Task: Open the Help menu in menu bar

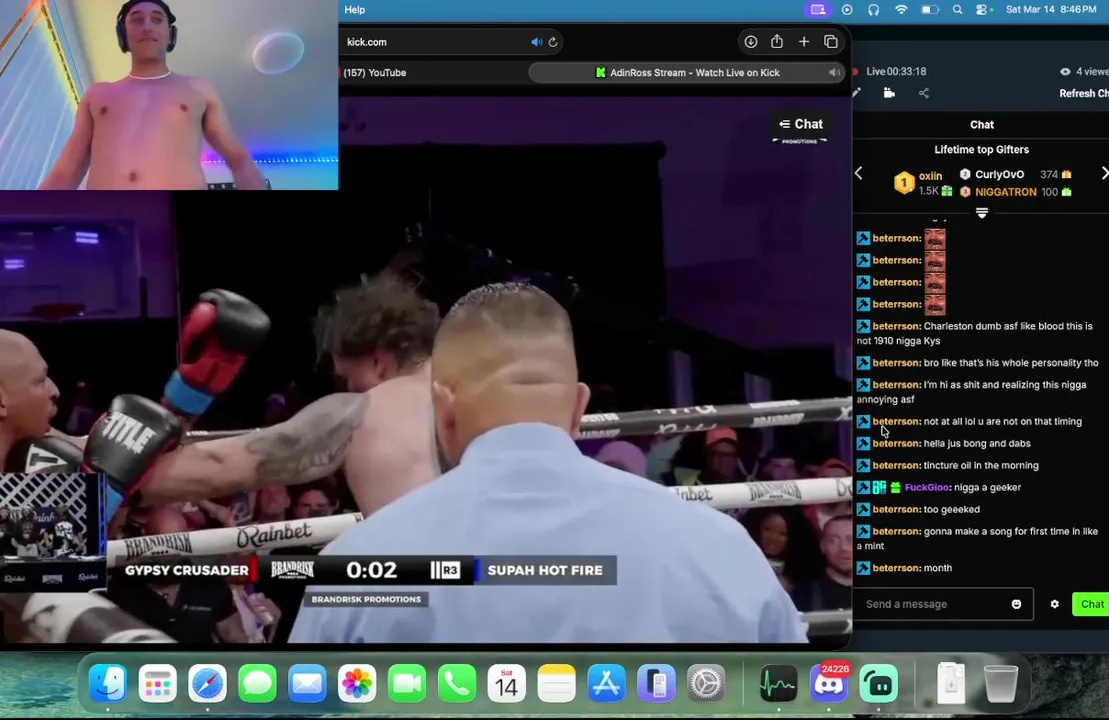Action: (x=354, y=10)
